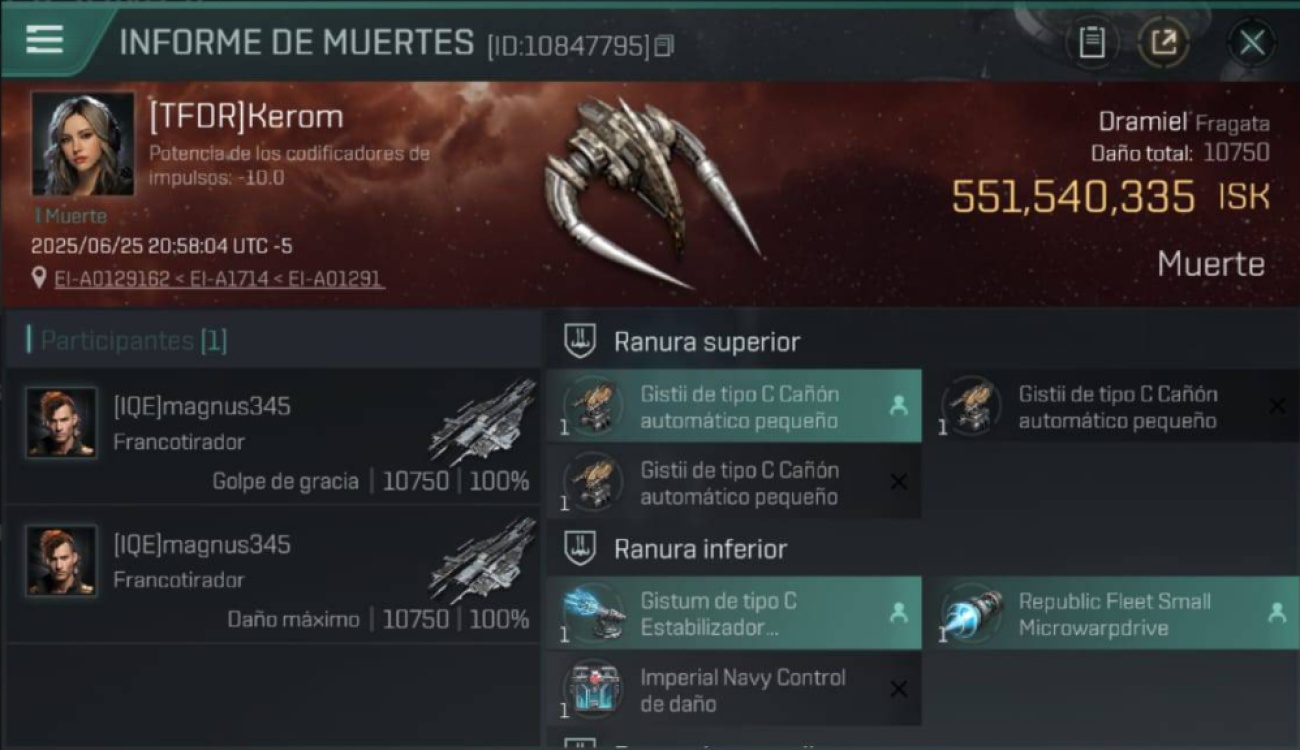
Task: Open the Kerom pilot portrait
Action: coord(83,145)
